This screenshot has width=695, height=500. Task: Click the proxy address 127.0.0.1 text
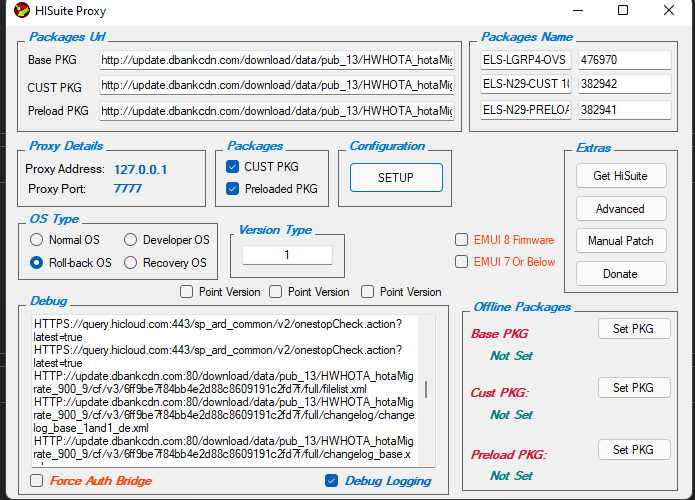pyautogui.click(x=141, y=170)
